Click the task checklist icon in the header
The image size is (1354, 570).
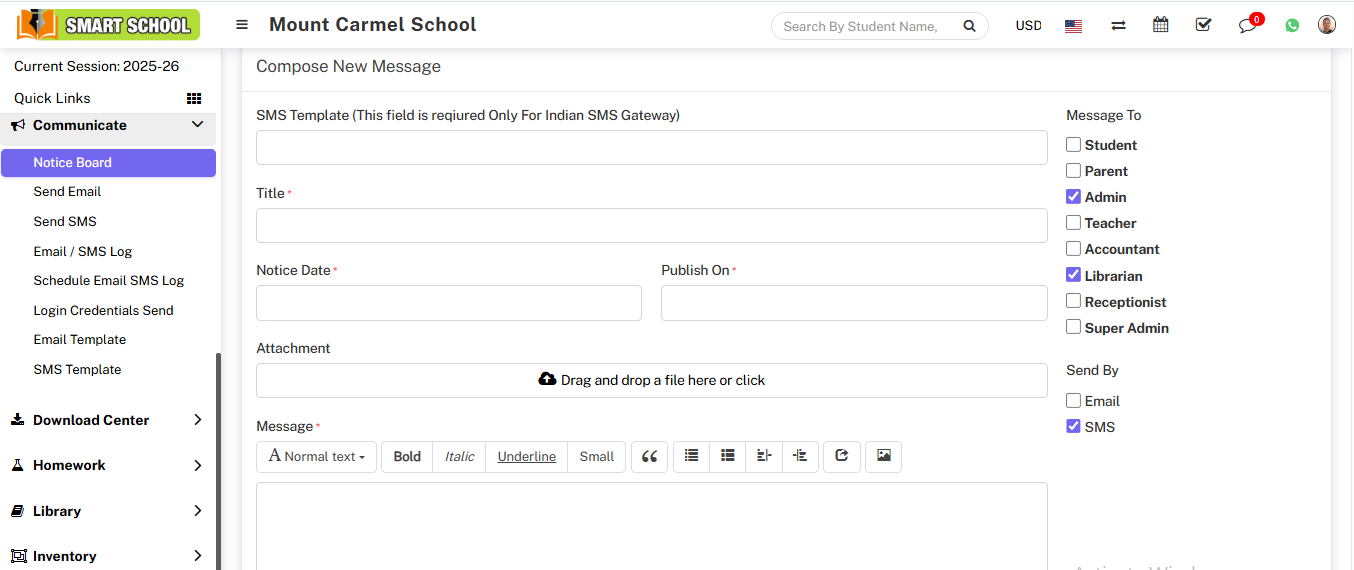point(1203,25)
